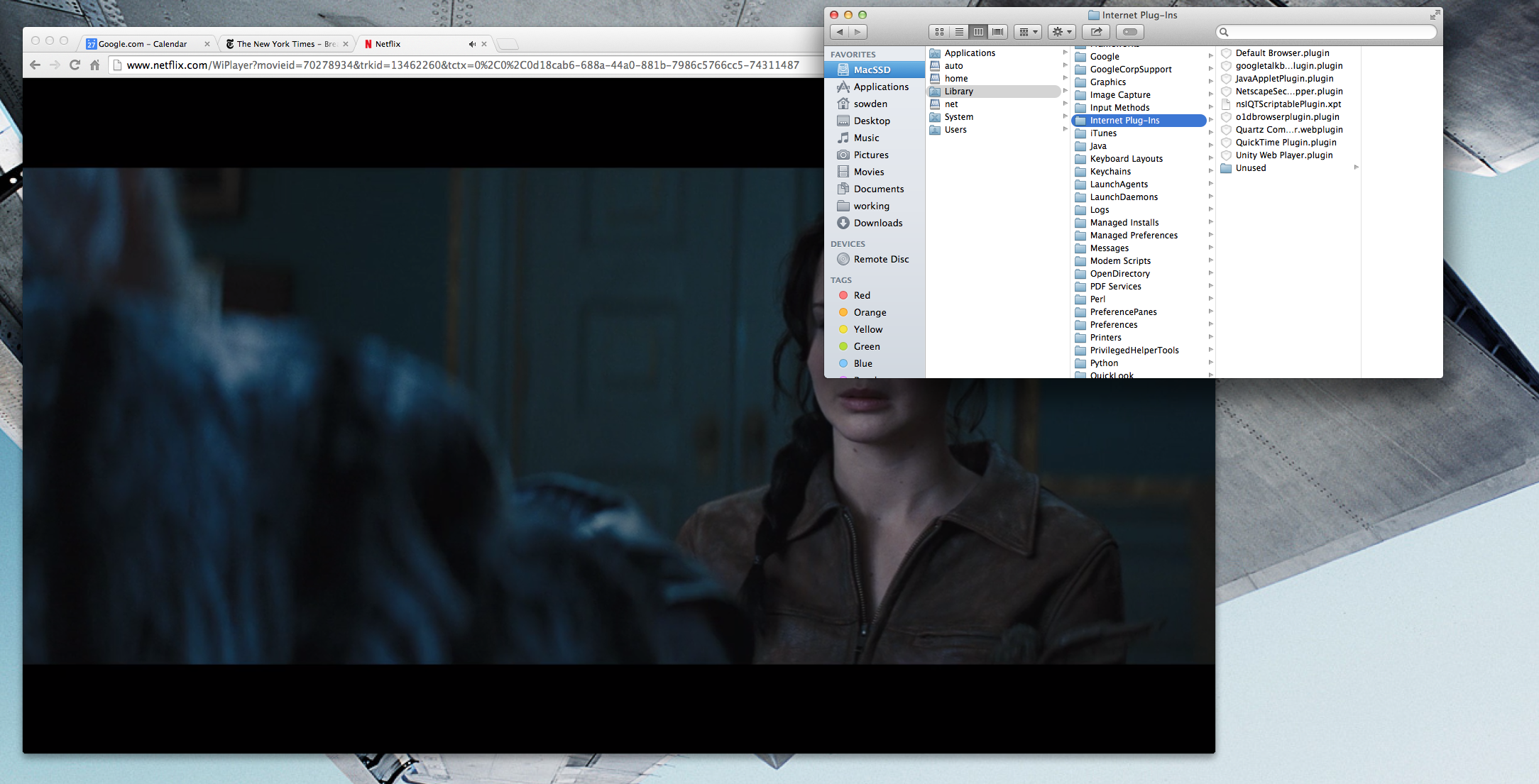Viewport: 1539px width, 784px height.
Task: Open Downloads in Finder sidebar
Action: click(x=875, y=223)
